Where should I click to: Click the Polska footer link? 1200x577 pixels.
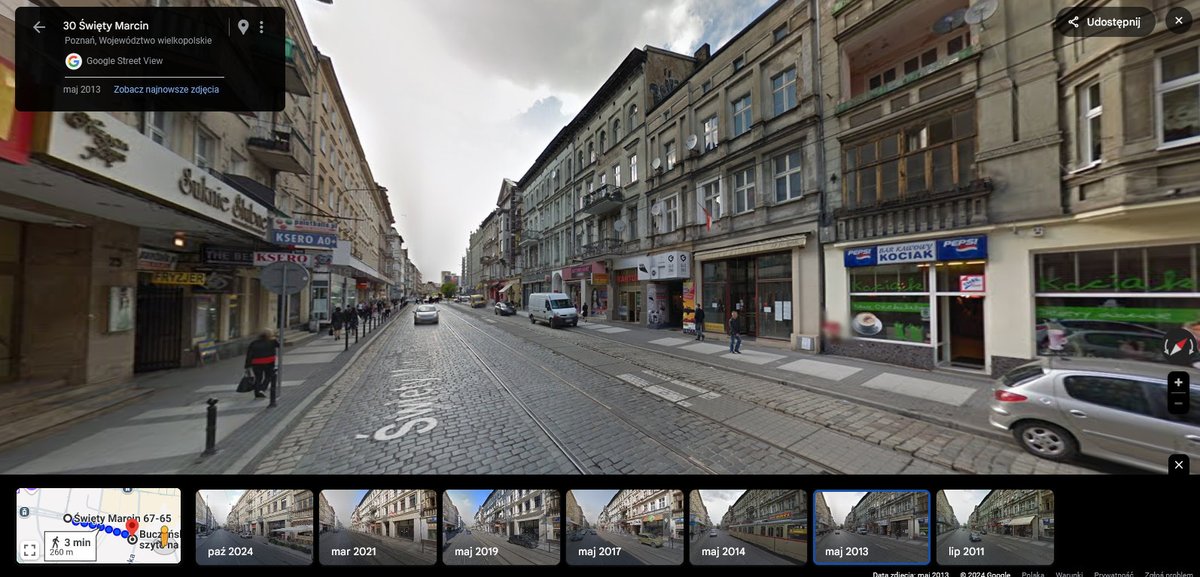coord(1033,574)
